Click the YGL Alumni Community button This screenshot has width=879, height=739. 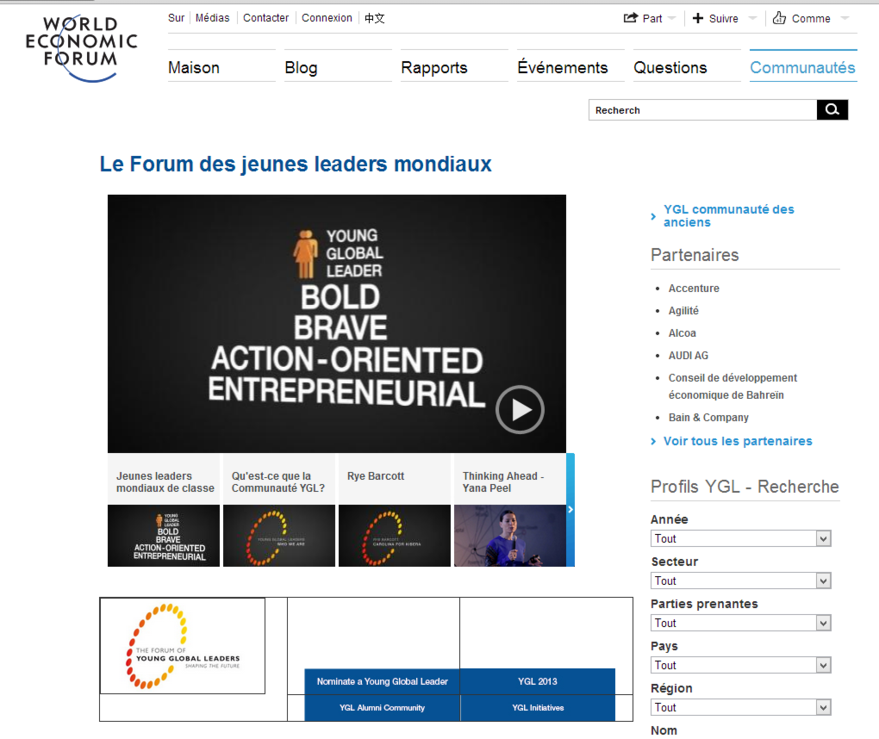pyautogui.click(x=382, y=708)
